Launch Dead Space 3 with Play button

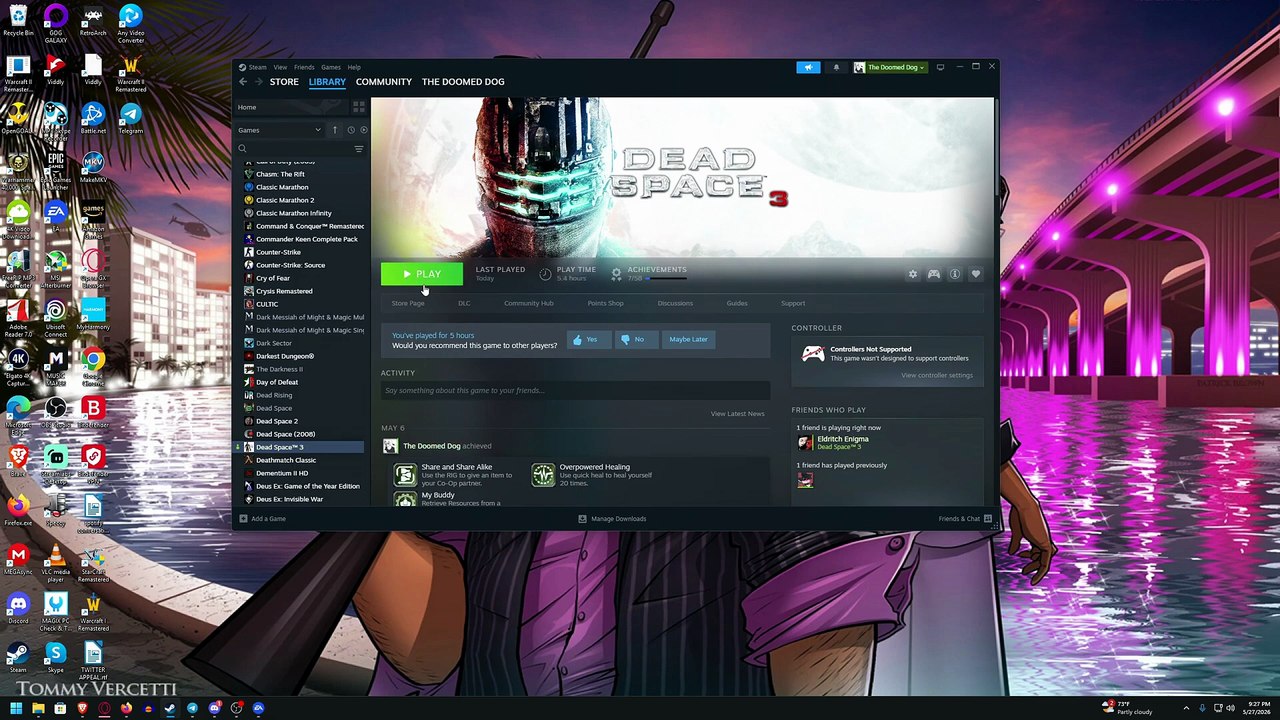[421, 274]
